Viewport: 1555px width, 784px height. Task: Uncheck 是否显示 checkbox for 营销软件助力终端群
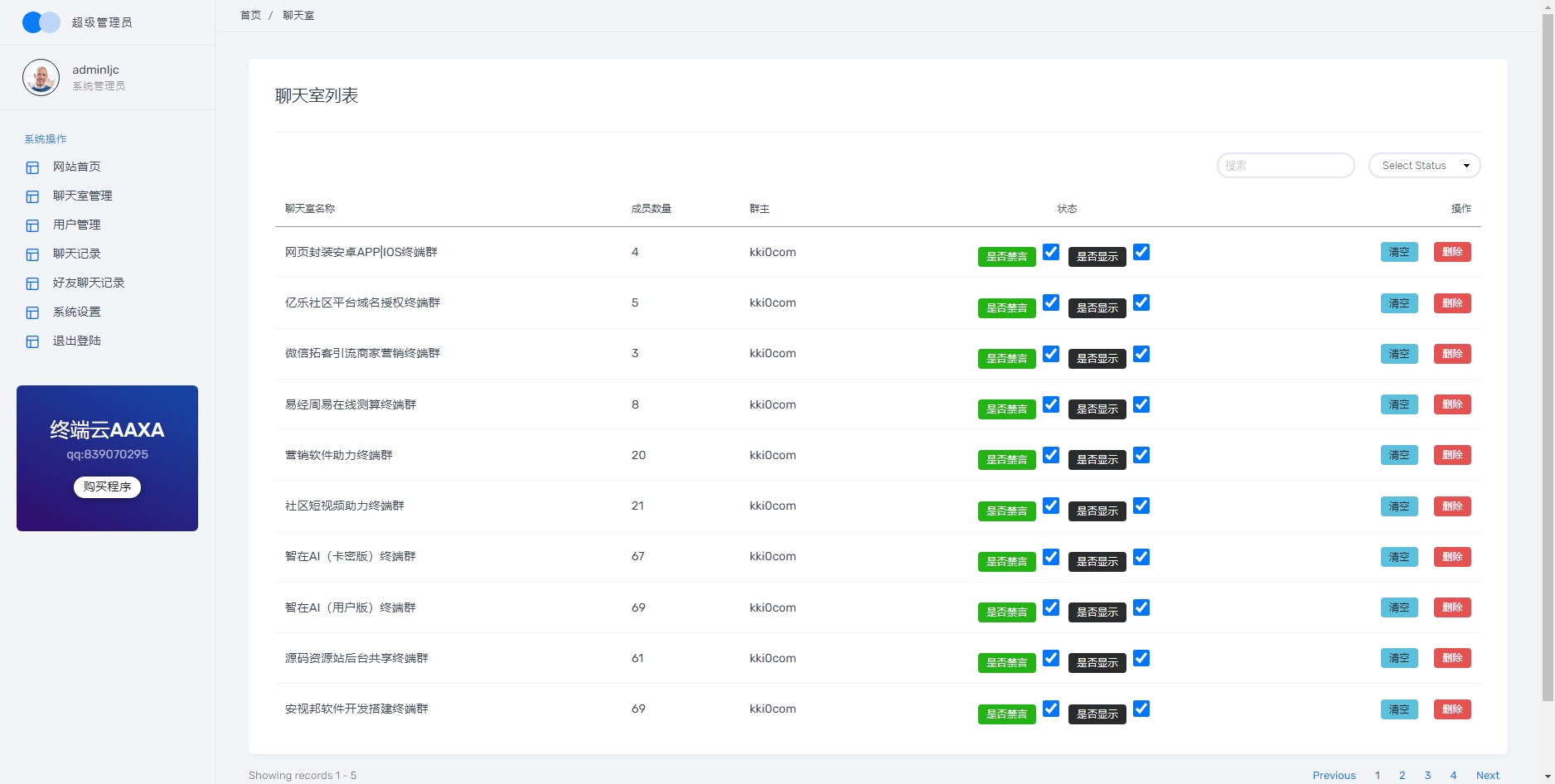coord(1141,455)
